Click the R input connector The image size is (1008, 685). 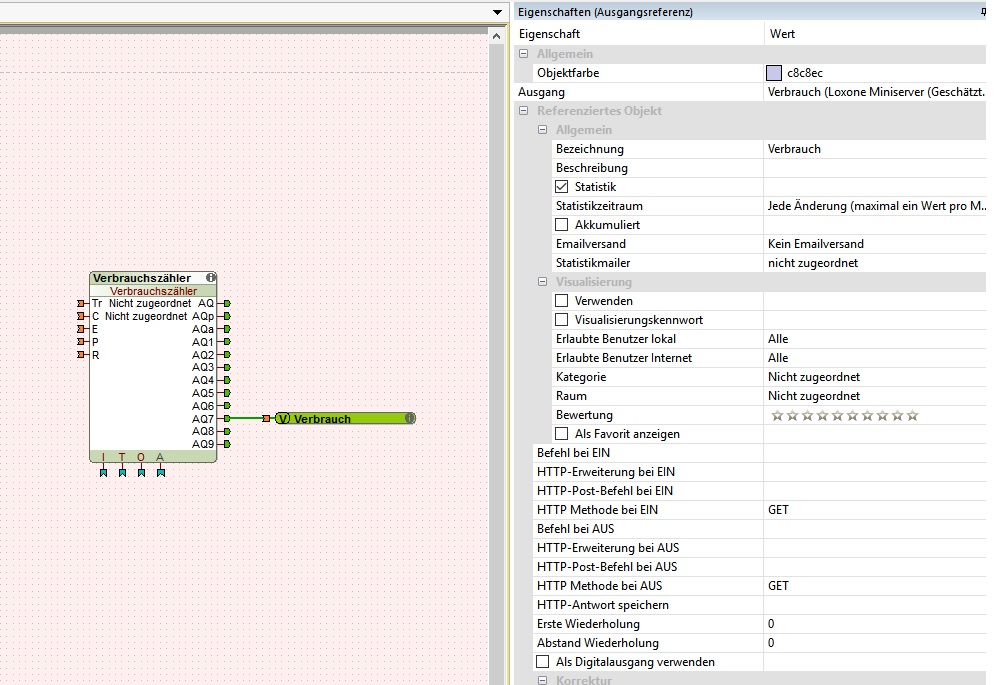[x=81, y=355]
